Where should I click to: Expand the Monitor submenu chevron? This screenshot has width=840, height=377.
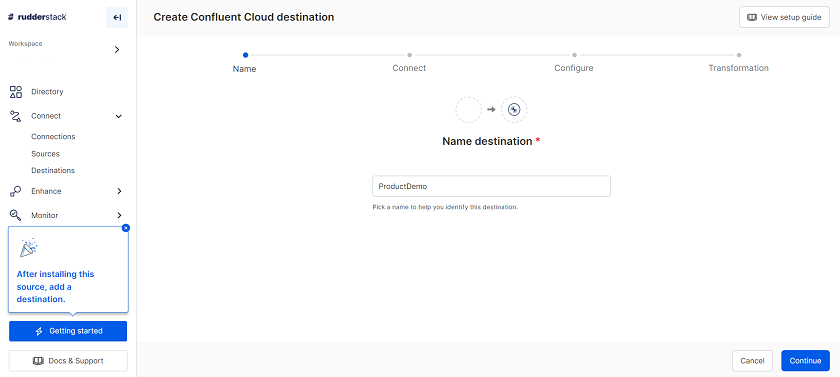[x=119, y=215]
